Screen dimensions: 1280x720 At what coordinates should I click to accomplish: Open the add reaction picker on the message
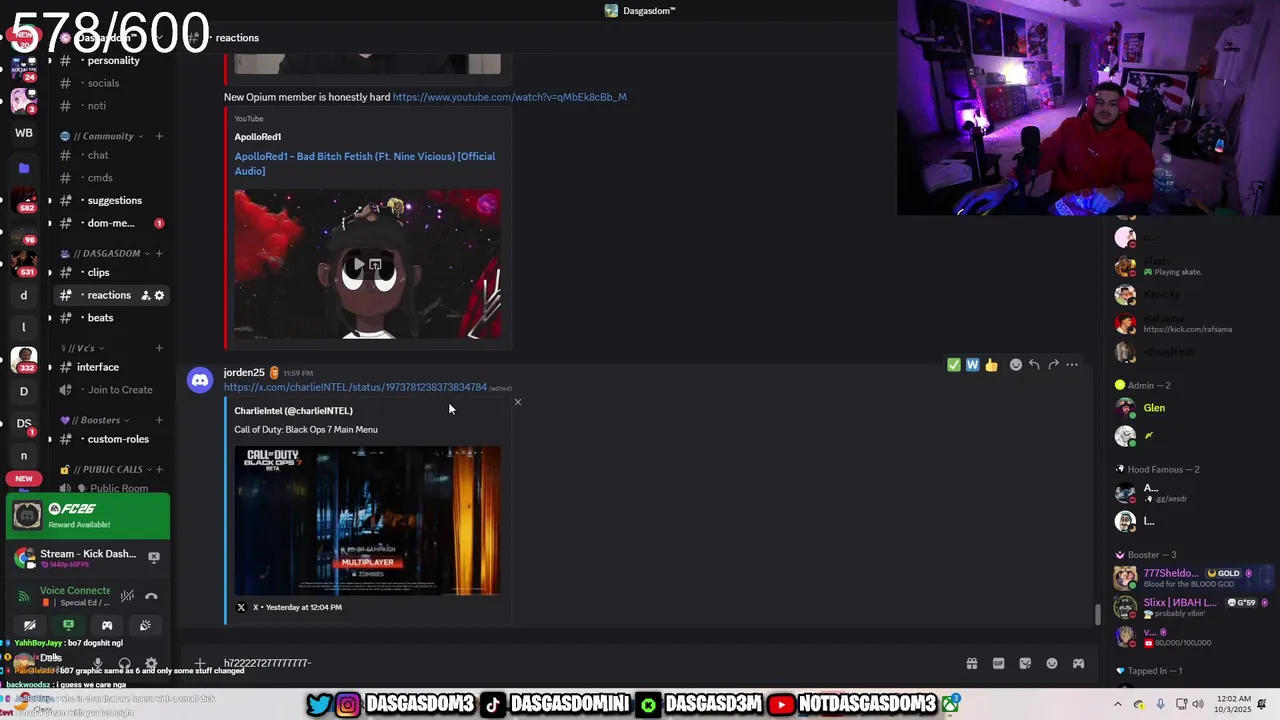[x=1016, y=365]
